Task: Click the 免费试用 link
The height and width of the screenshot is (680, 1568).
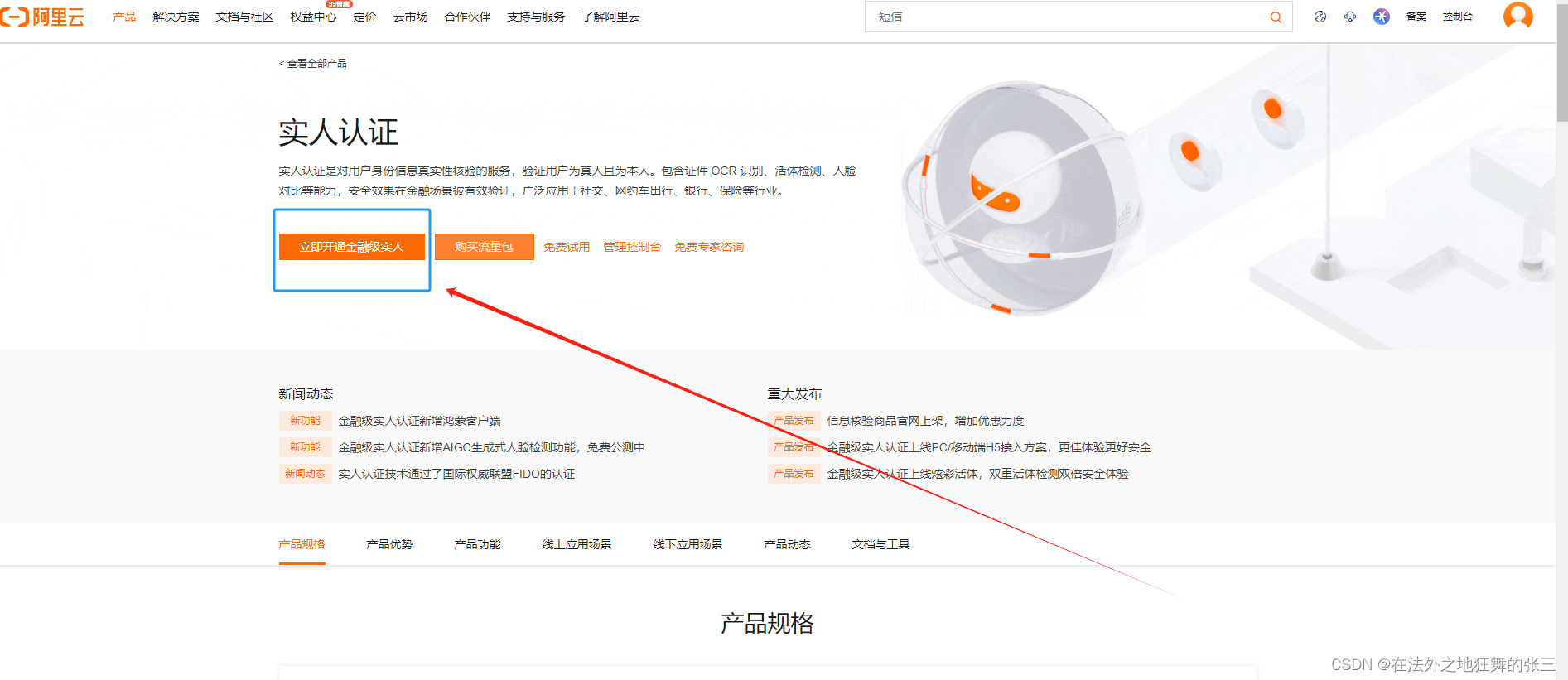Action: point(567,247)
